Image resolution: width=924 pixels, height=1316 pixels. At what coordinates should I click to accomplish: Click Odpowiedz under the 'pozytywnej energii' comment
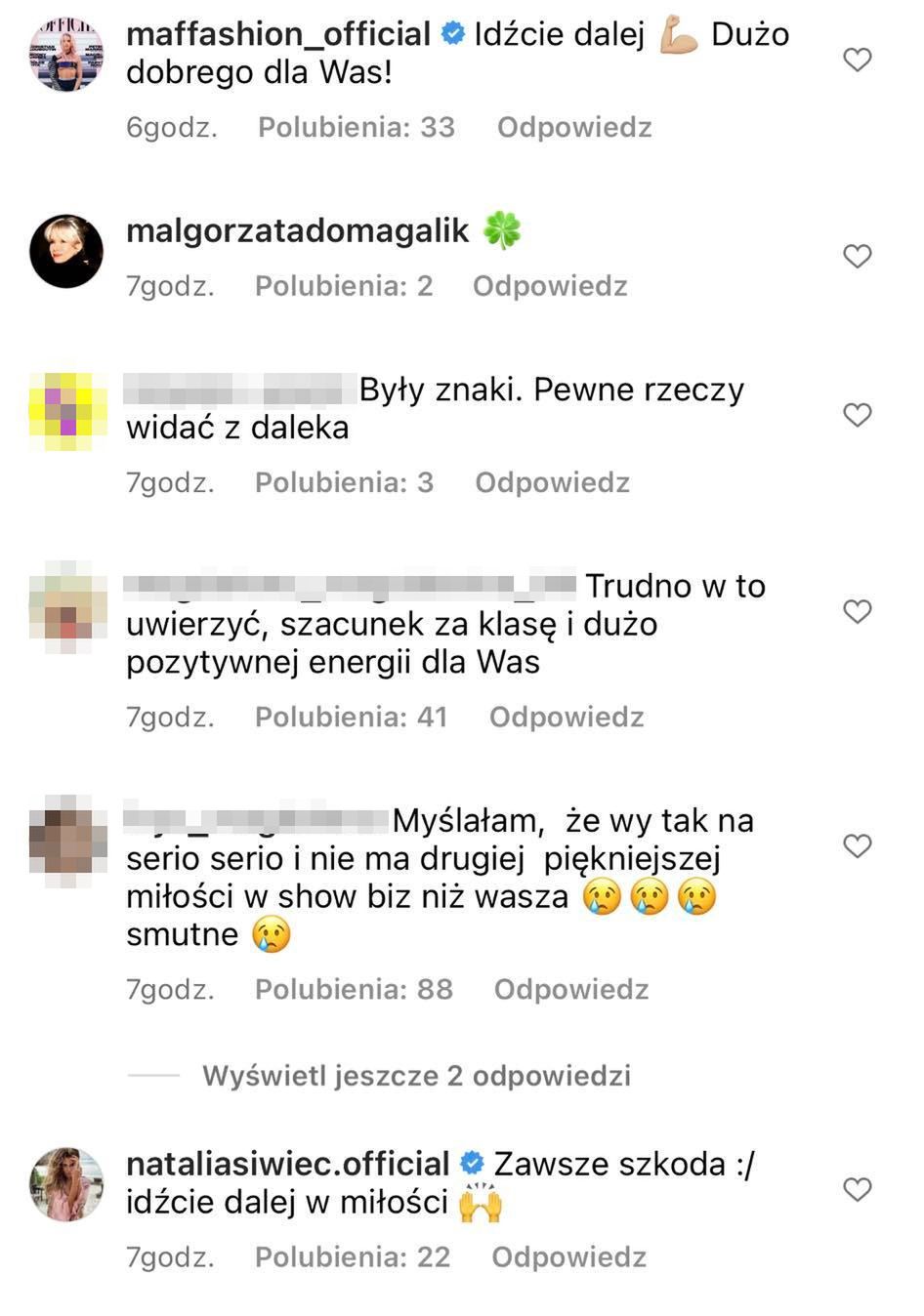(x=567, y=718)
